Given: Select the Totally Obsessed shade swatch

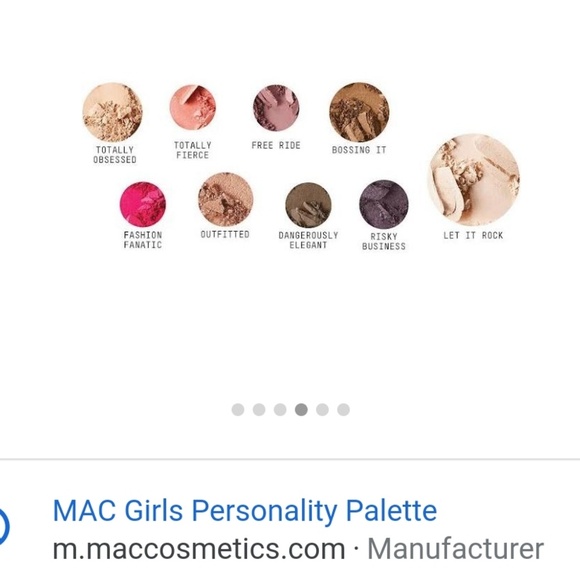Looking at the screenshot, I should pos(112,112).
